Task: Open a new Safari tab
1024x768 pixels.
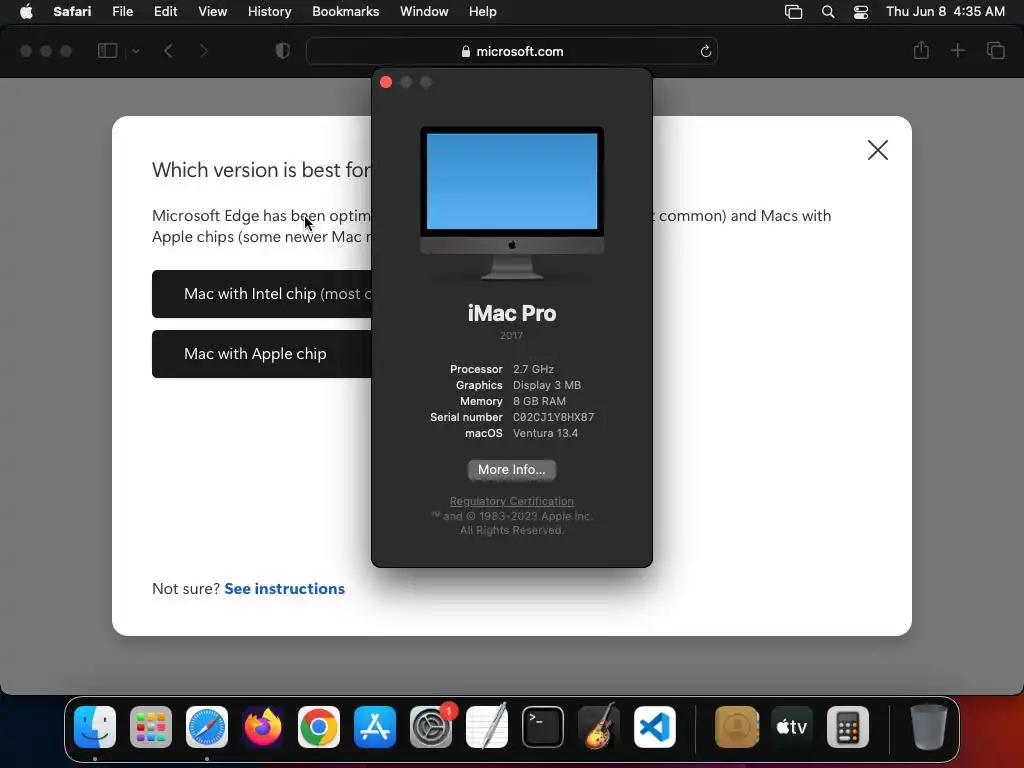Action: (x=957, y=50)
